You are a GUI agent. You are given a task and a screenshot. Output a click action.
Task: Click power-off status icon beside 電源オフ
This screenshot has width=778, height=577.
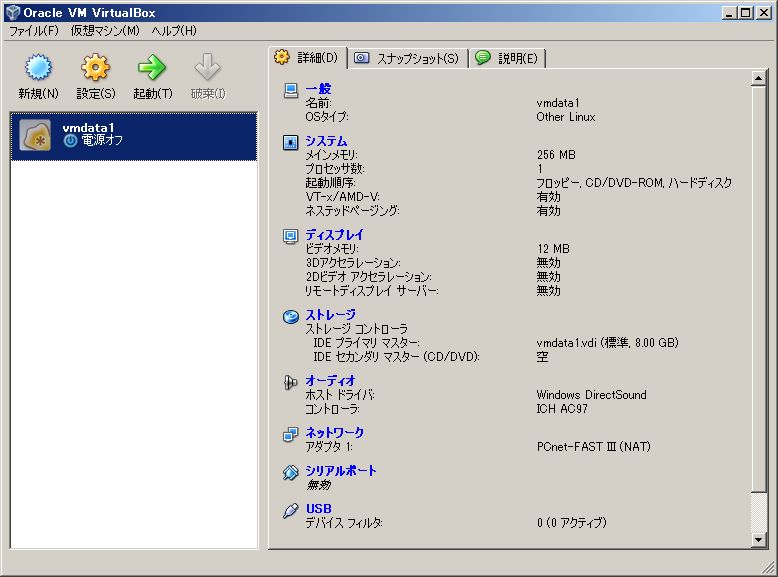pos(70,141)
